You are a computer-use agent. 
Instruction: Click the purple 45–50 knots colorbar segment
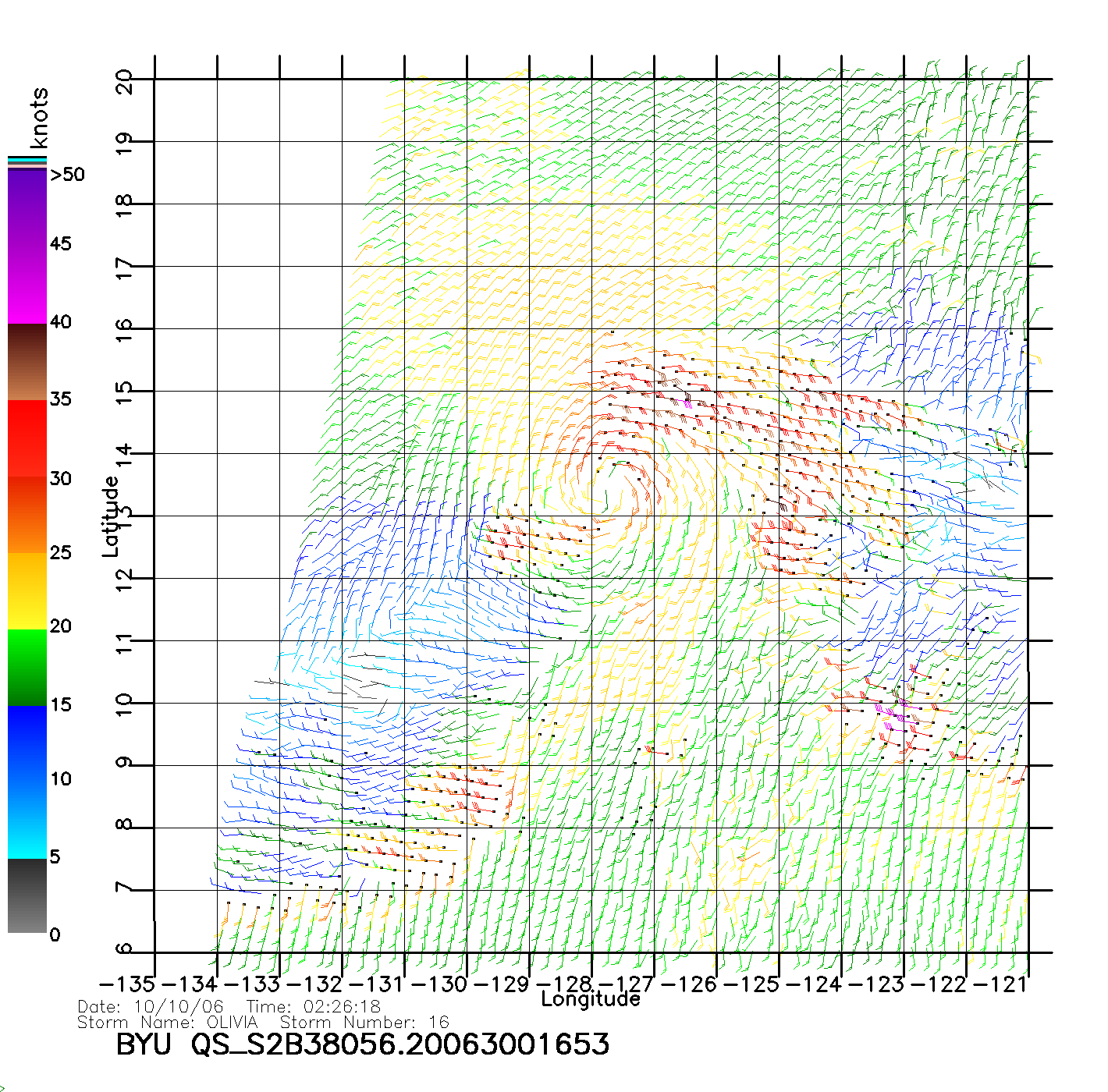[x=27, y=207]
